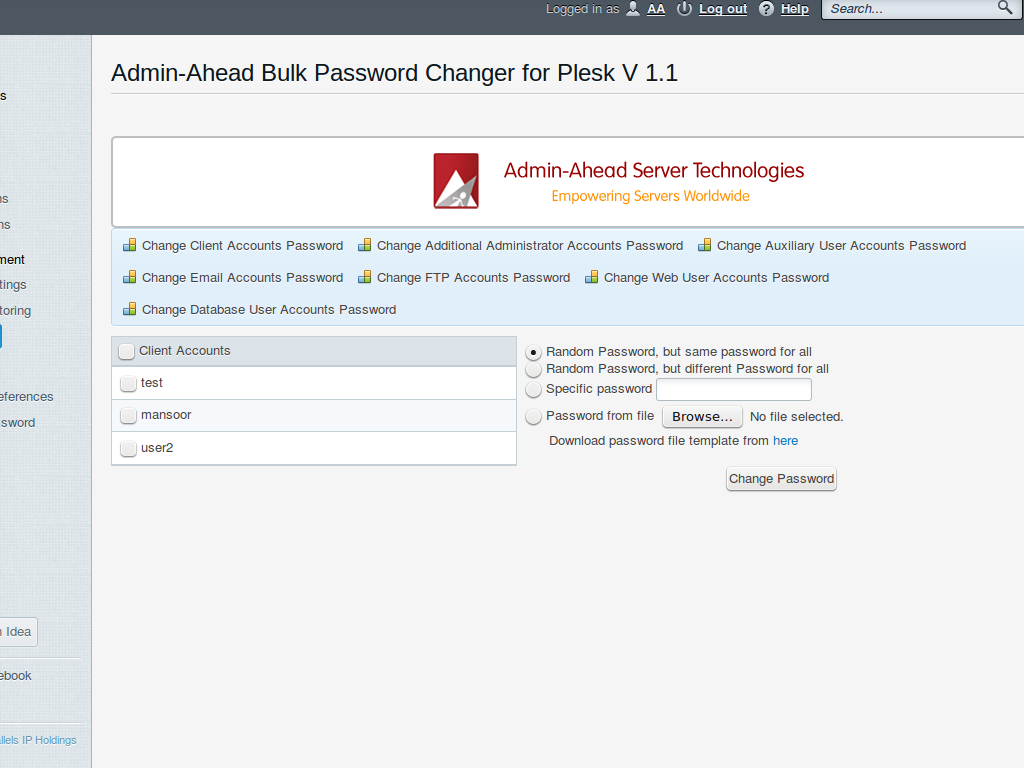Select Random Password but different Password for all
Viewport: 1024px width, 768px height.
[x=533, y=369]
